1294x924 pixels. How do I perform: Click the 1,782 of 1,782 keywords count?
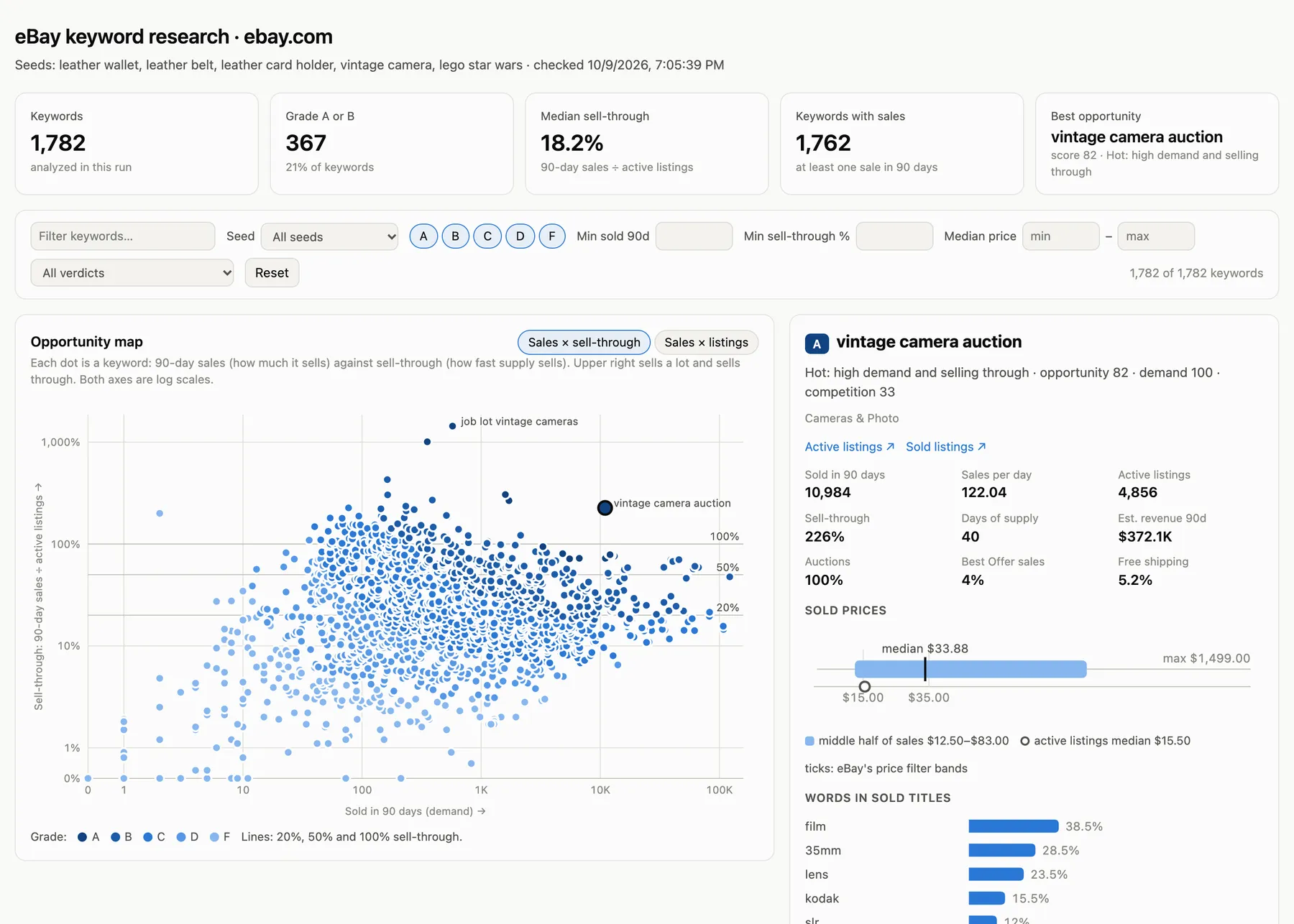coord(1196,273)
